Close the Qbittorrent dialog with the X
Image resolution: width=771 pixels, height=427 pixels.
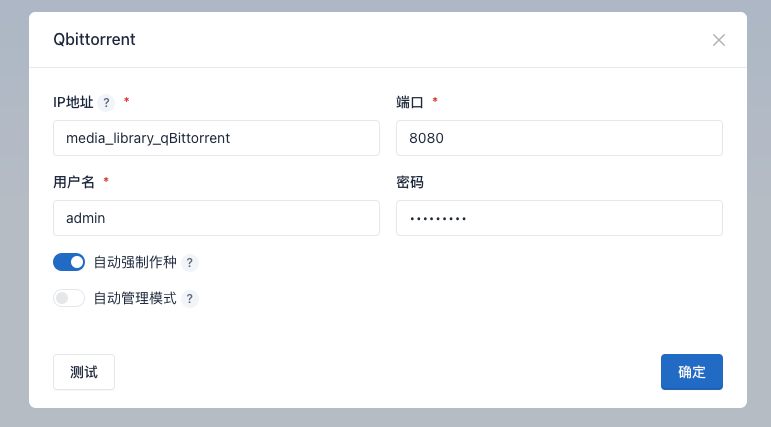718,40
